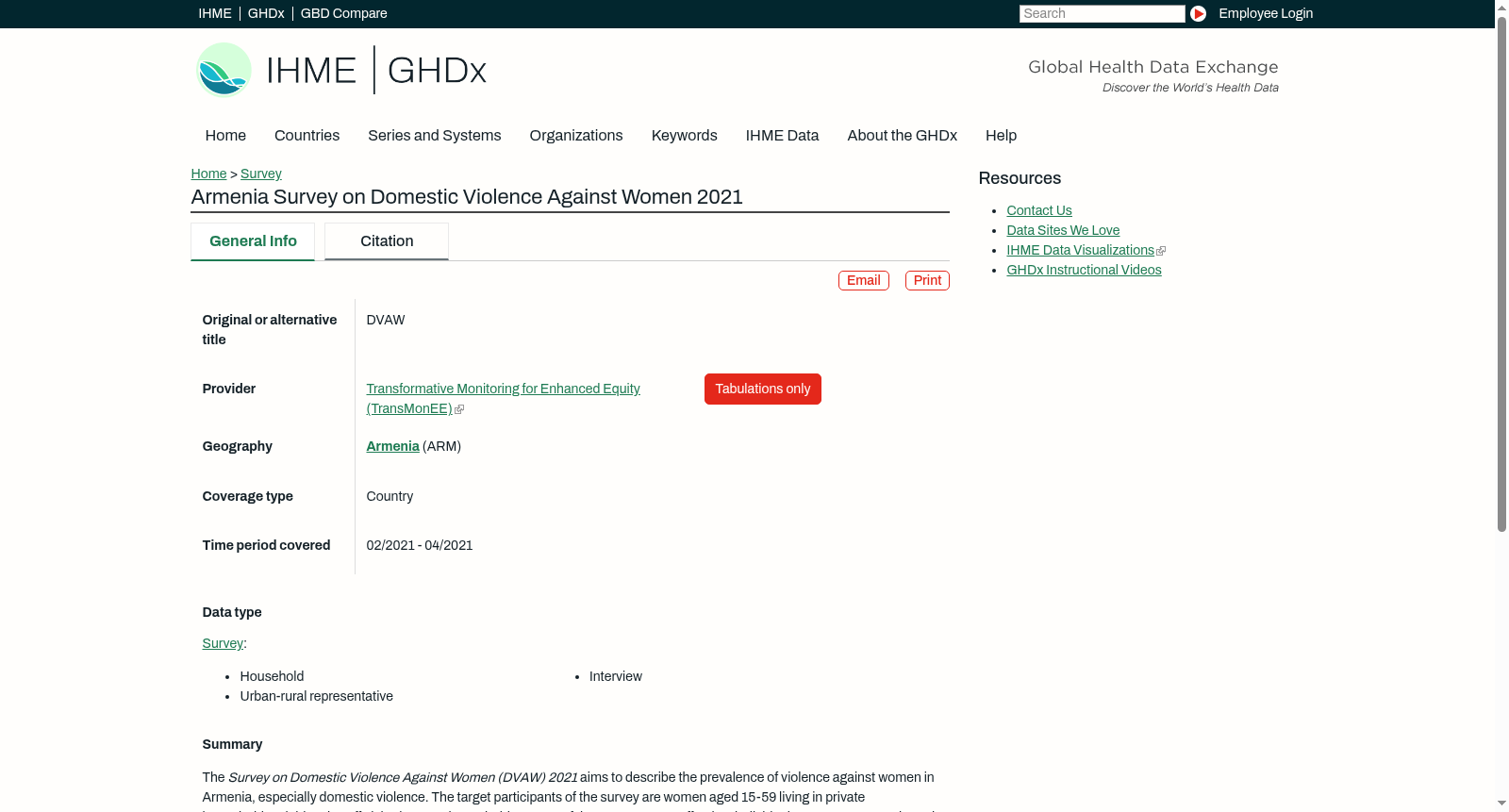This screenshot has height=812, width=1509.
Task: Click the Print button
Action: tap(927, 280)
